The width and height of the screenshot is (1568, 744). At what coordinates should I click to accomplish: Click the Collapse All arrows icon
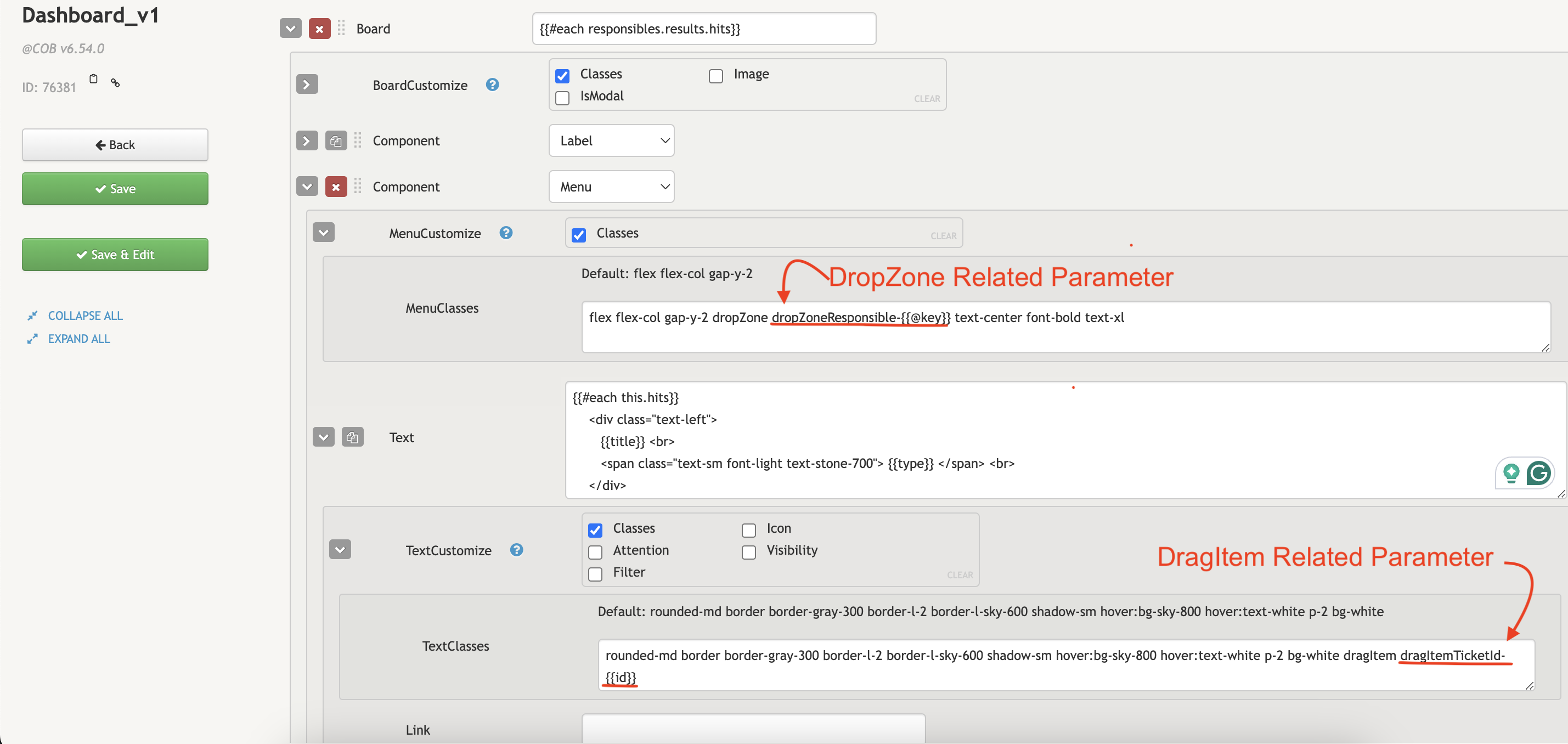32,315
